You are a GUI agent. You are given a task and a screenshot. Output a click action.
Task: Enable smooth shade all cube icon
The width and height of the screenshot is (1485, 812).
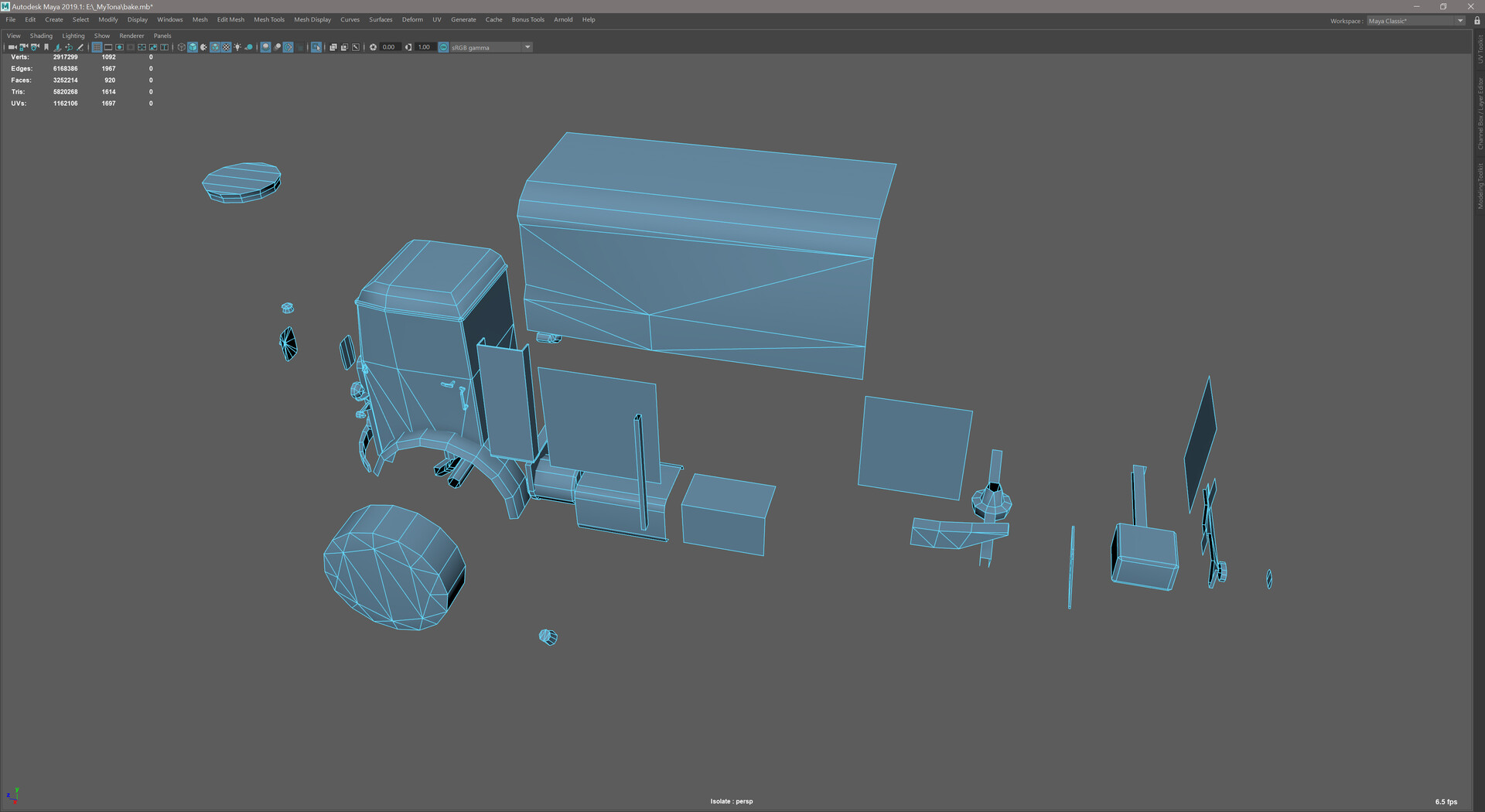coord(193,47)
